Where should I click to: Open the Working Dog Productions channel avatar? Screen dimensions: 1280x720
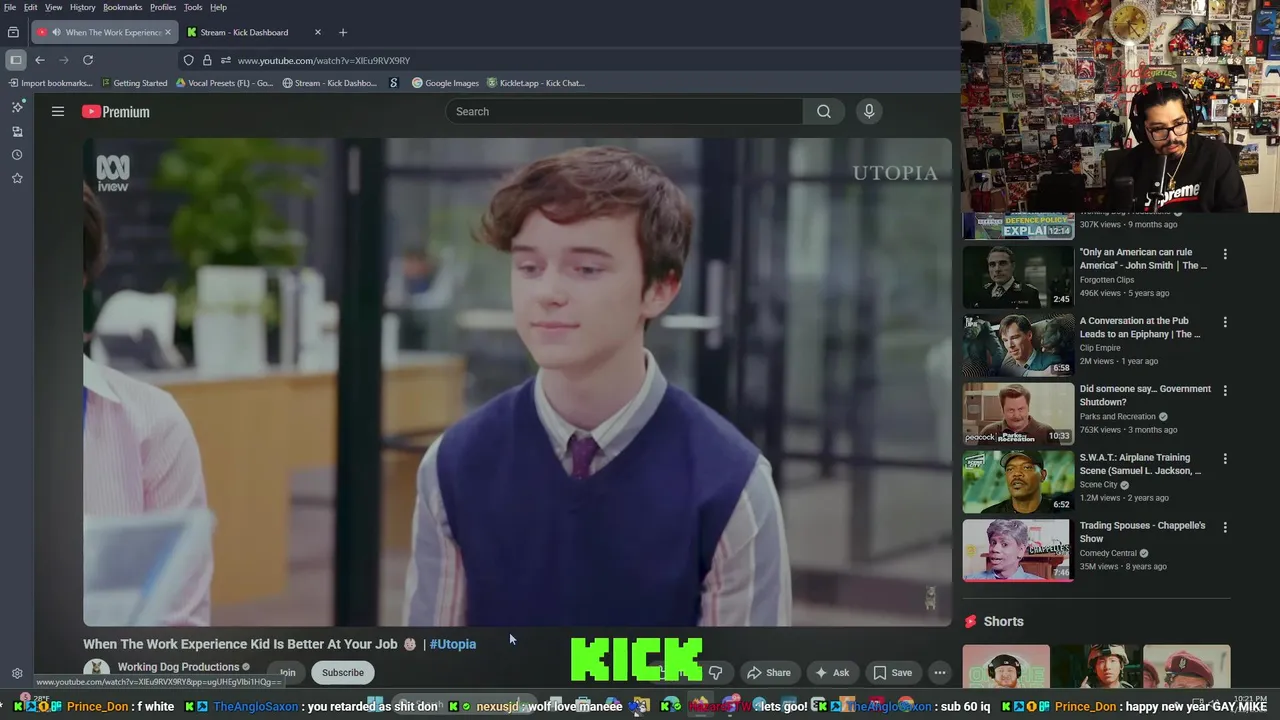click(x=96, y=672)
